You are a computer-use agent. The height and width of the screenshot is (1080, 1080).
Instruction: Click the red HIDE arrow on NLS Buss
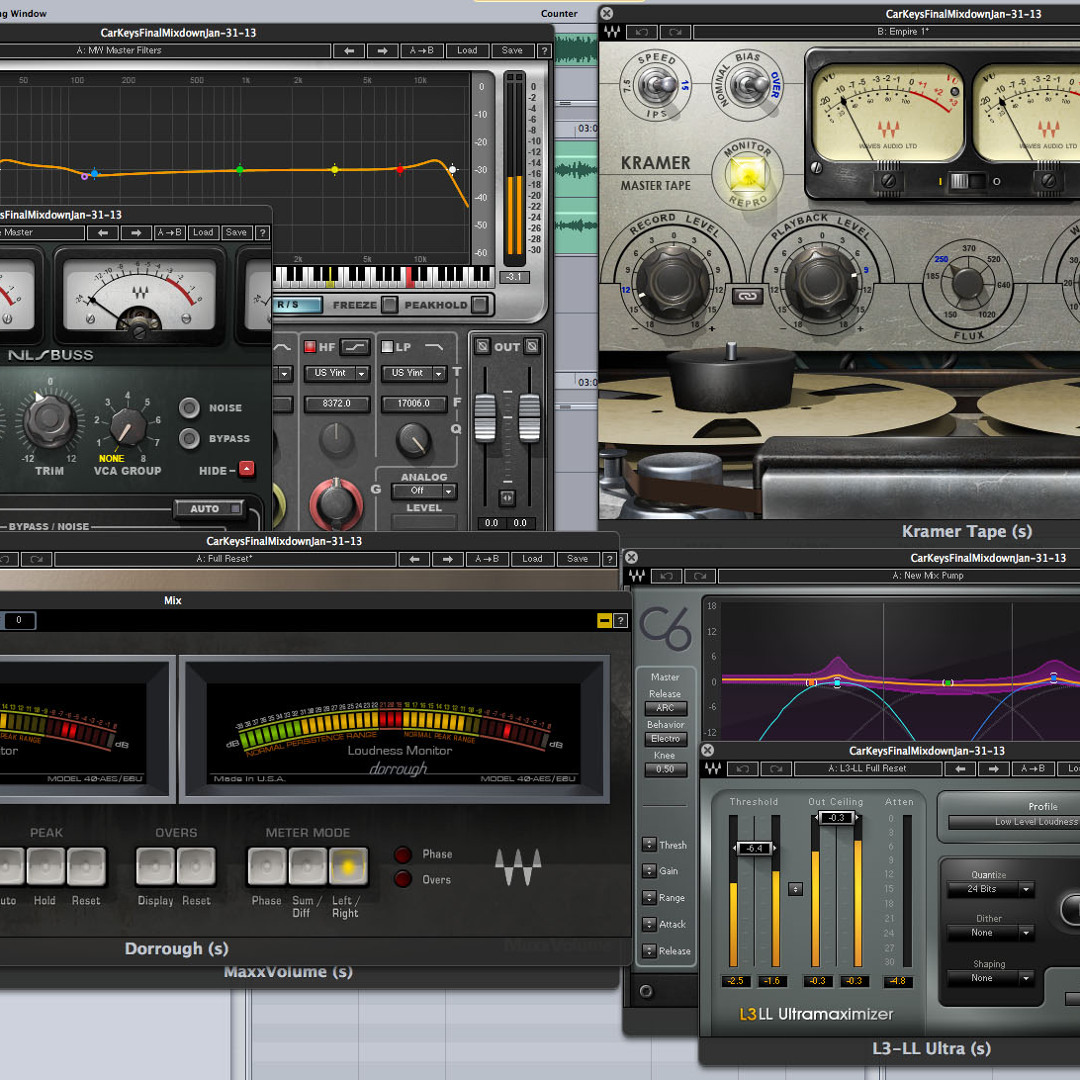click(246, 469)
